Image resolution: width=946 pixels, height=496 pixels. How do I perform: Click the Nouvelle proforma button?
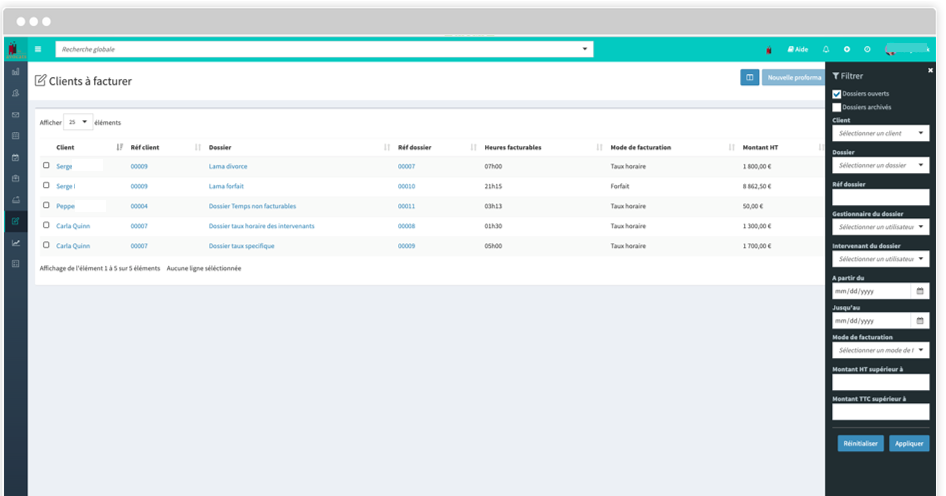click(793, 77)
